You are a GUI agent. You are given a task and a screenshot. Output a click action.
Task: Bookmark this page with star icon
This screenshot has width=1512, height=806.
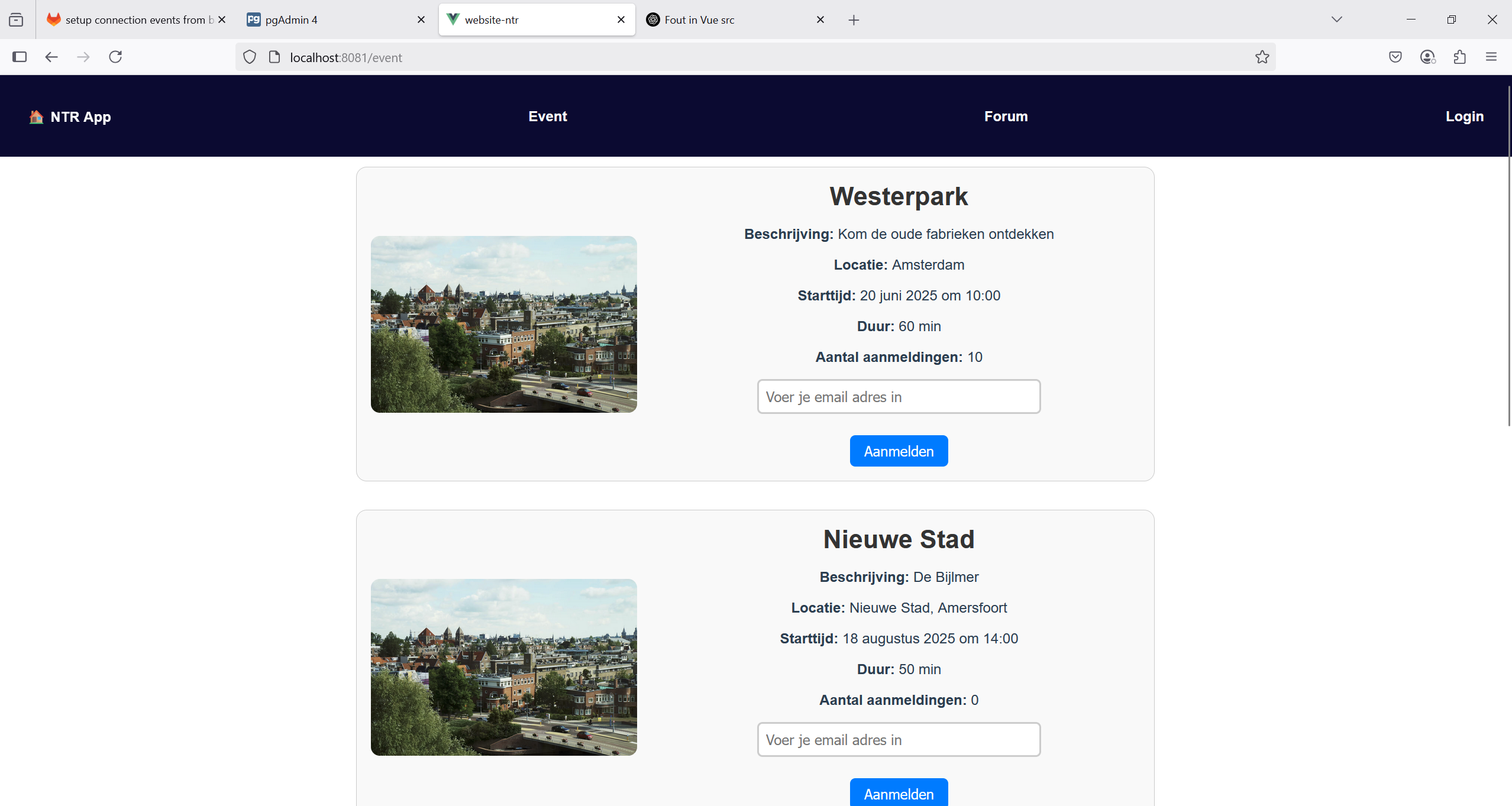tap(1262, 57)
